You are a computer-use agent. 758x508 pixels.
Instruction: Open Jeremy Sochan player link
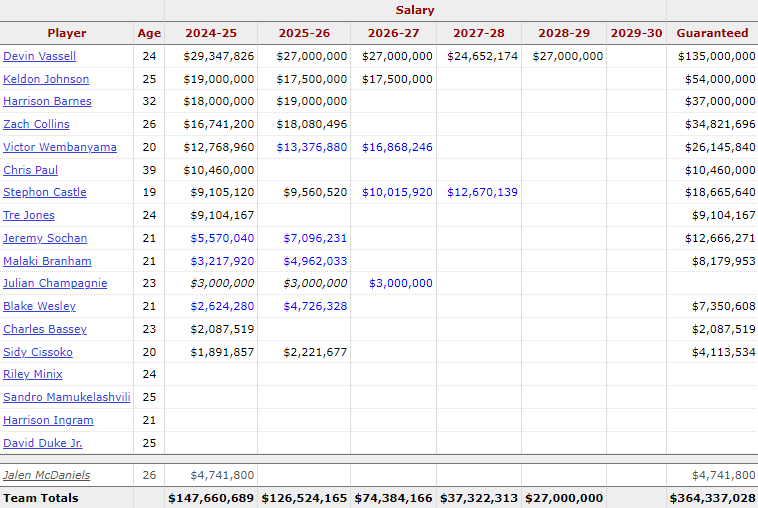[45, 238]
